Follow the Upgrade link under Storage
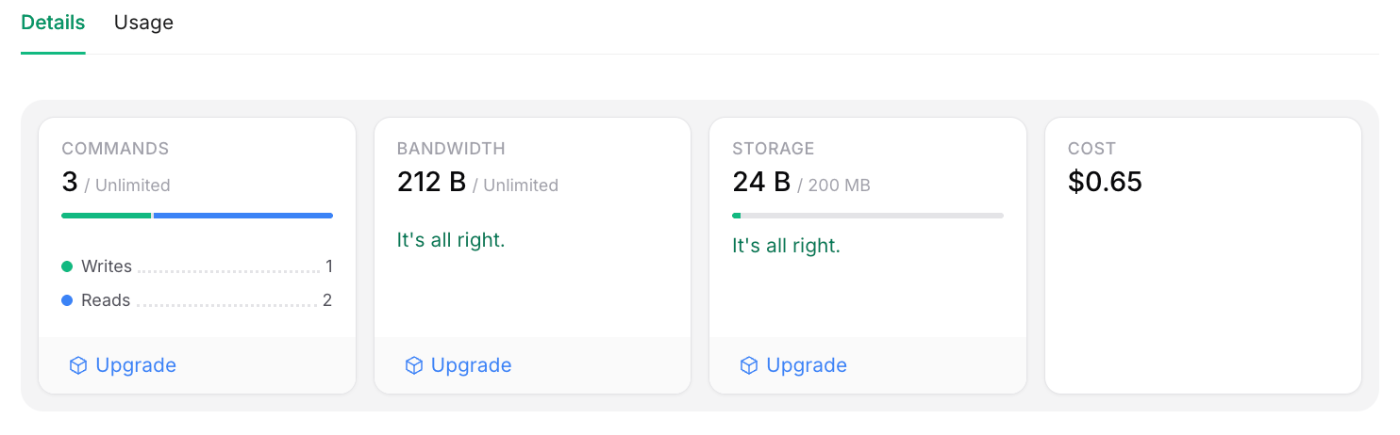 [x=806, y=366]
